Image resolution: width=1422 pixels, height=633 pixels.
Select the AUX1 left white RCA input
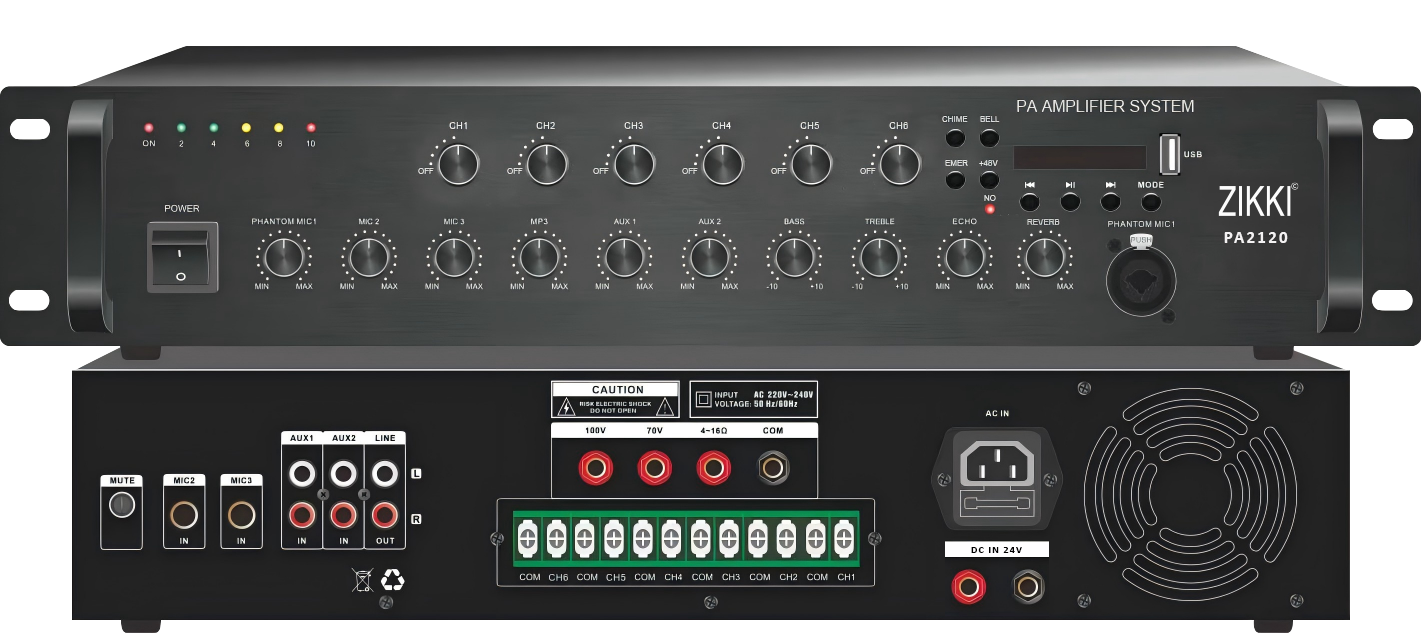pyautogui.click(x=301, y=472)
